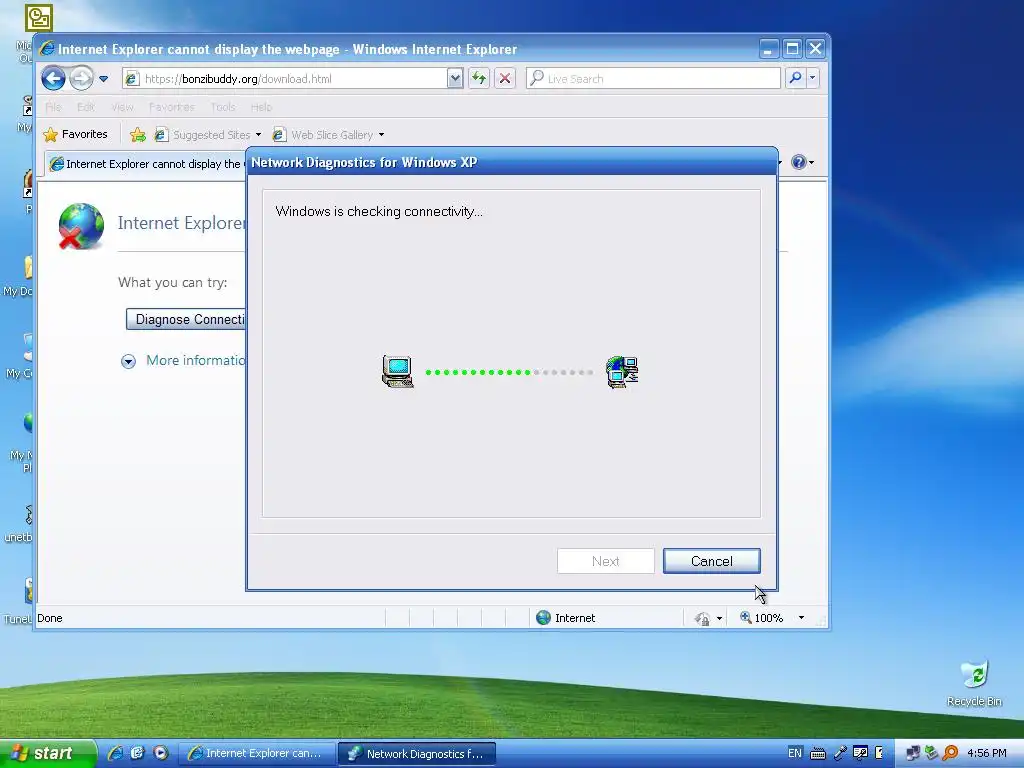1024x768 pixels.
Task: Select the Internet Explorer cannot display tab
Action: (x=146, y=164)
